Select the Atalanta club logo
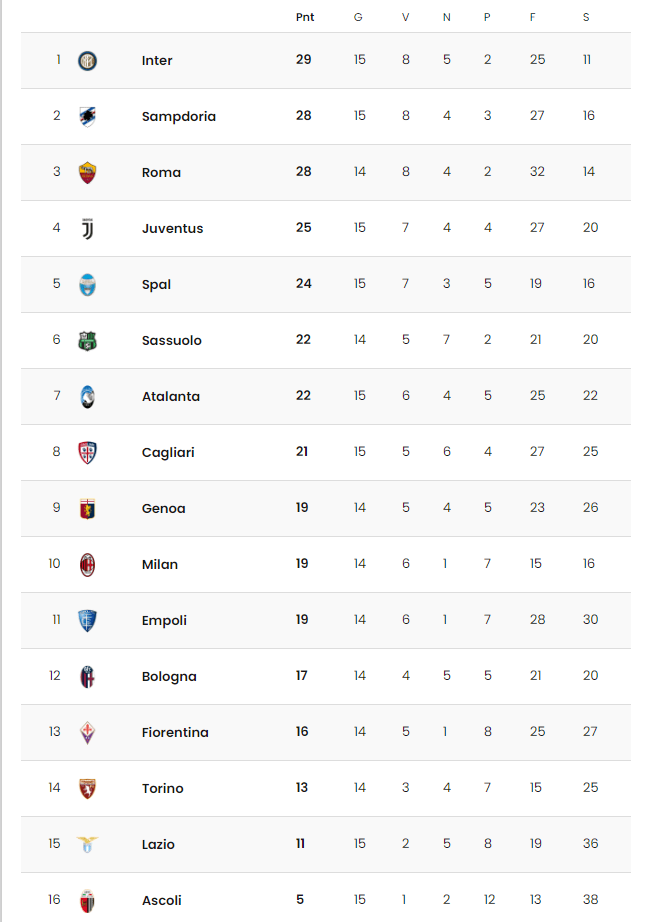 [87, 396]
